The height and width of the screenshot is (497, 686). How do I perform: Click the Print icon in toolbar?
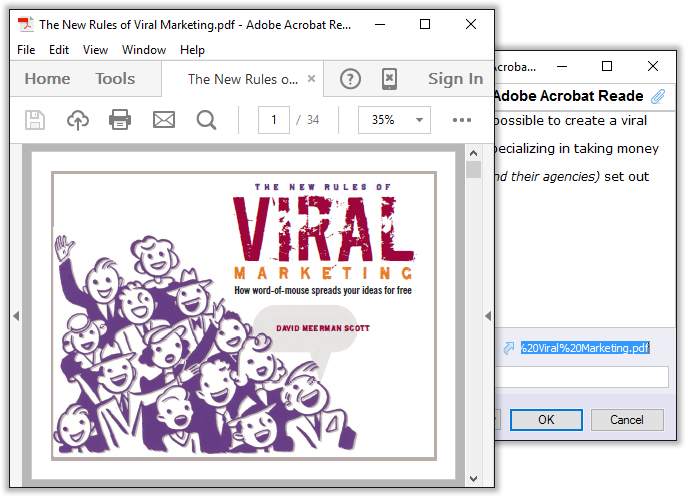pyautogui.click(x=120, y=119)
